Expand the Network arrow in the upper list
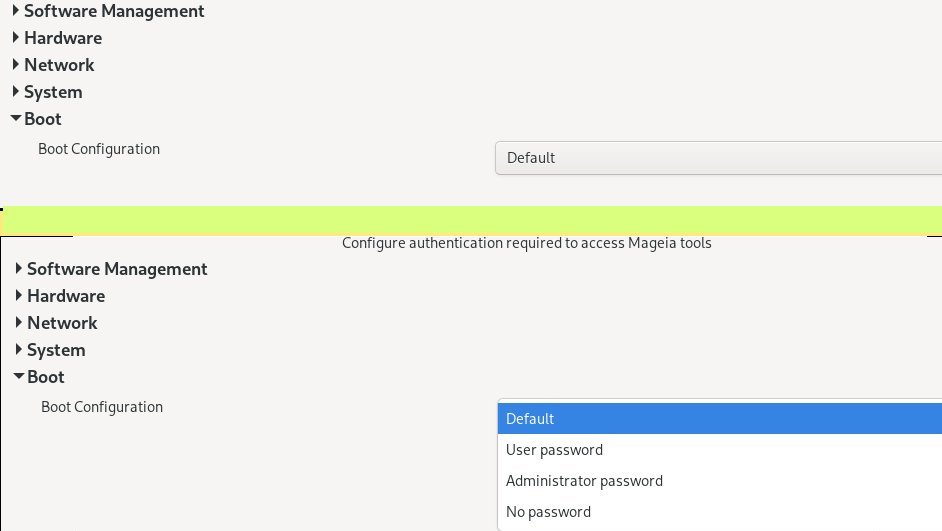The width and height of the screenshot is (942, 531). (x=16, y=65)
